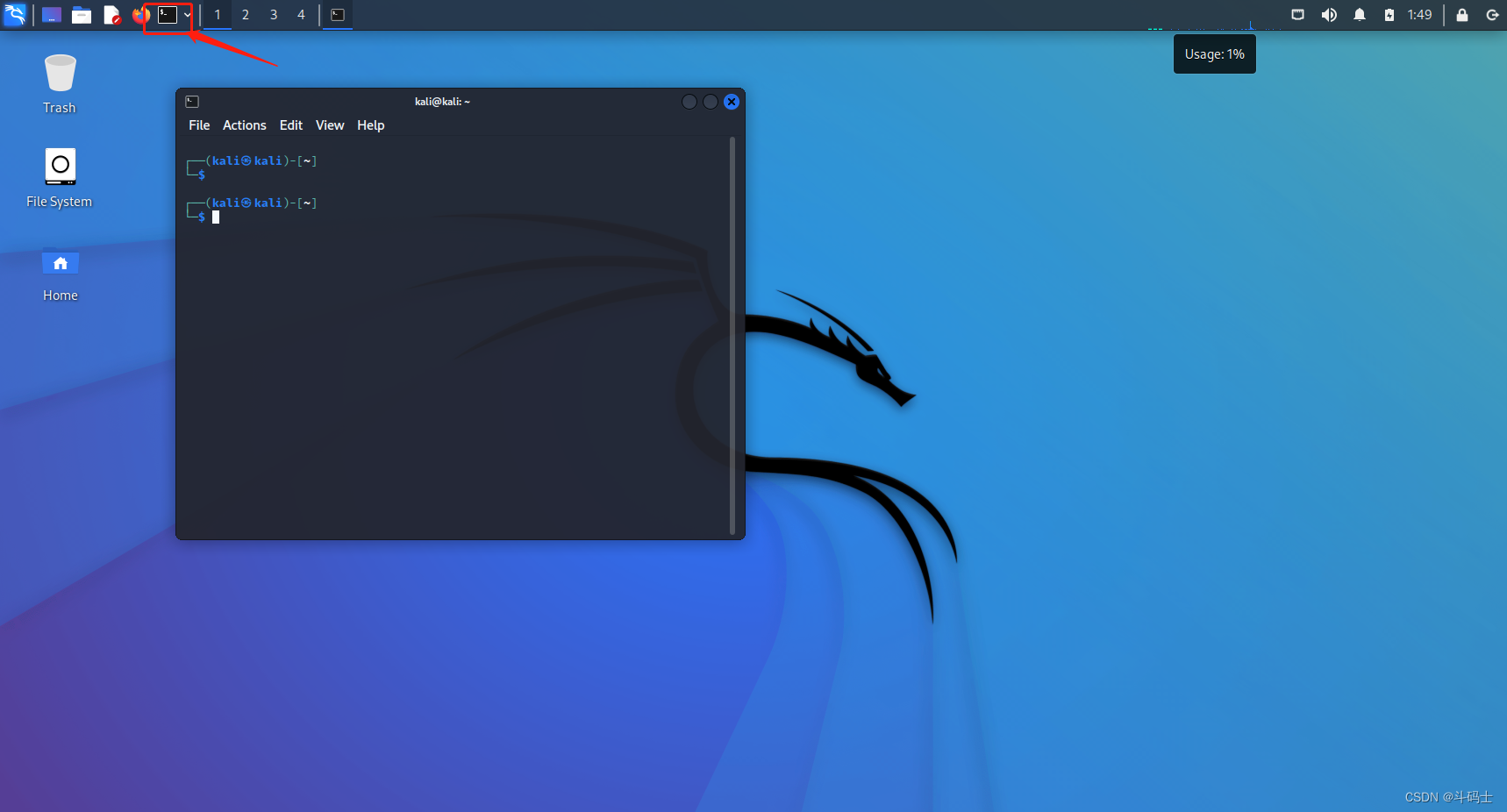Switch to workspace 1
Image resolution: width=1507 pixels, height=812 pixels.
[x=218, y=15]
